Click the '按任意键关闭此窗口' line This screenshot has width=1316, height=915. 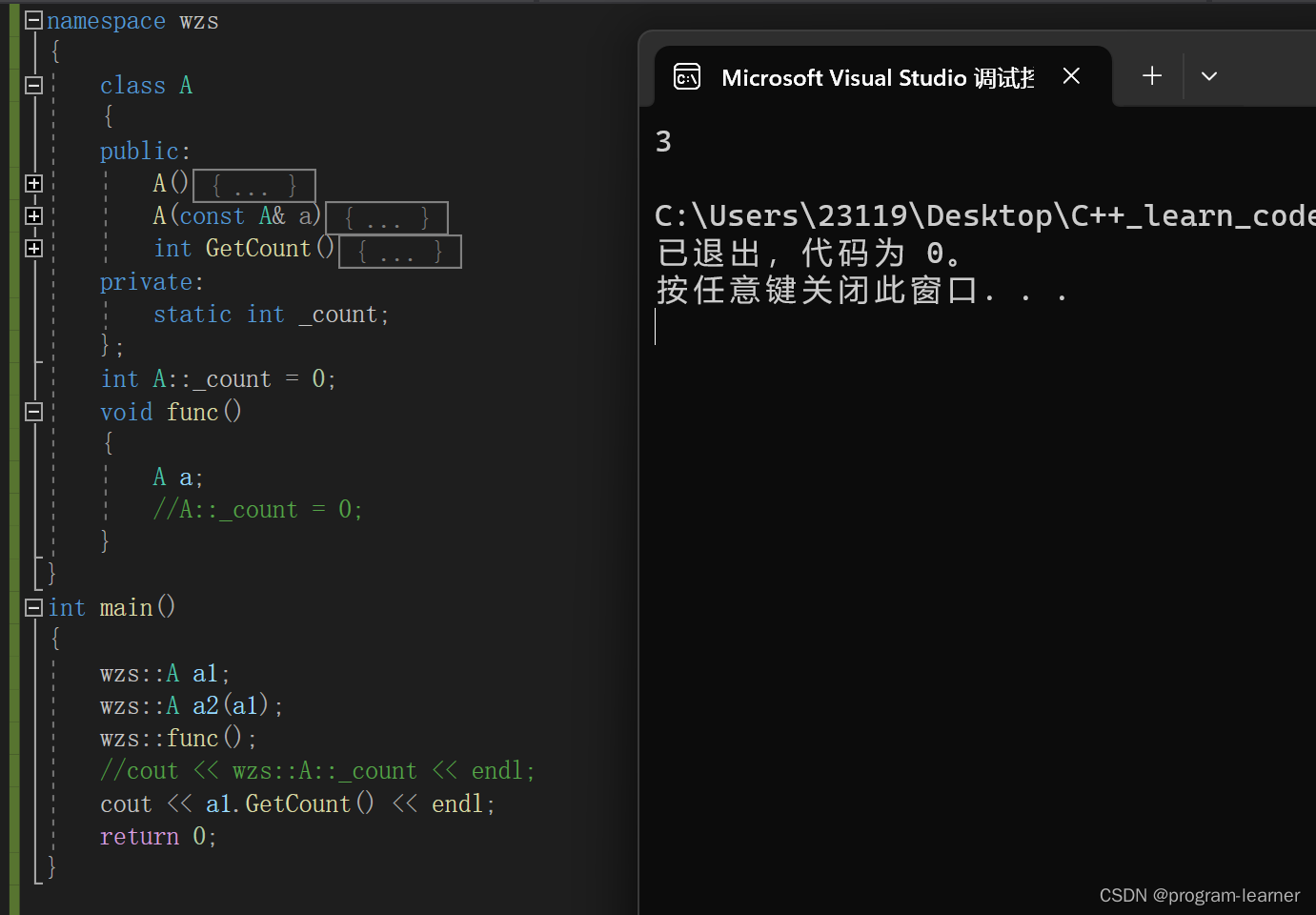point(861,290)
